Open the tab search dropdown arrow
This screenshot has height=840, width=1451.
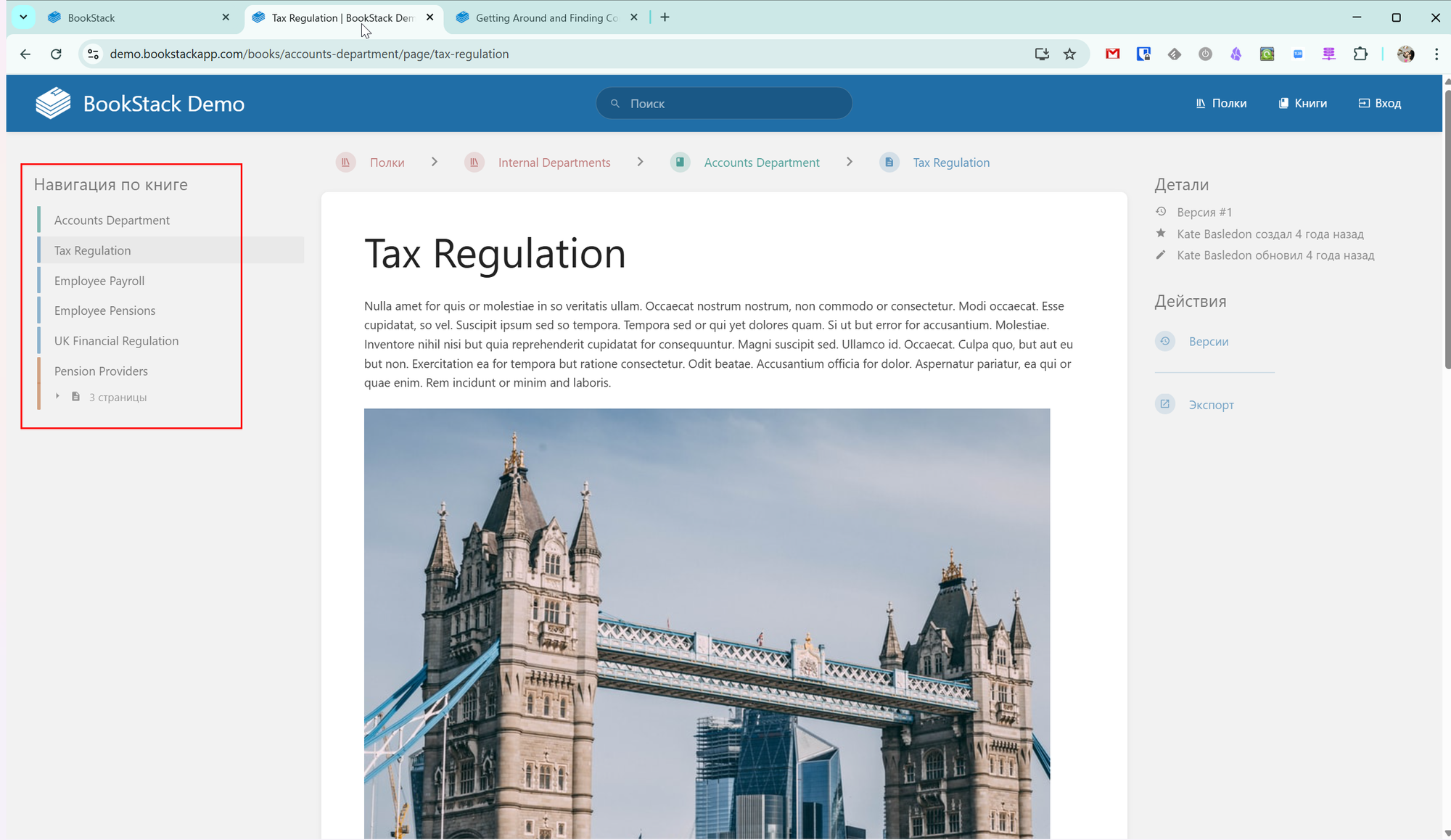click(x=23, y=17)
